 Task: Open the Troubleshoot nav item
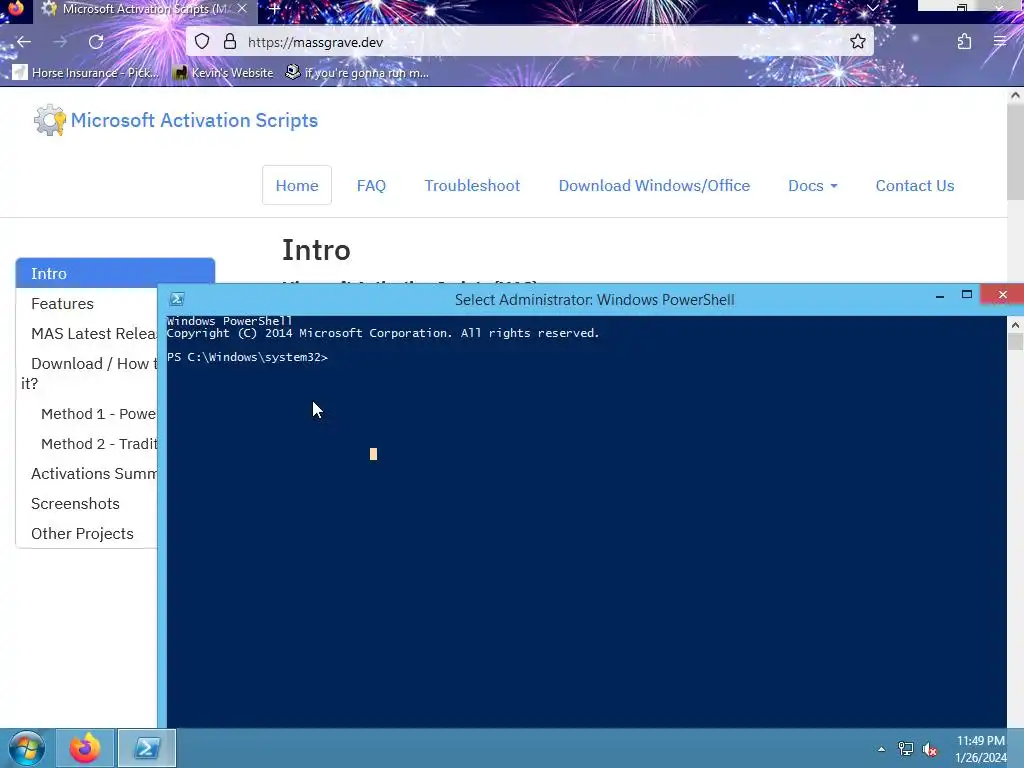(472, 185)
